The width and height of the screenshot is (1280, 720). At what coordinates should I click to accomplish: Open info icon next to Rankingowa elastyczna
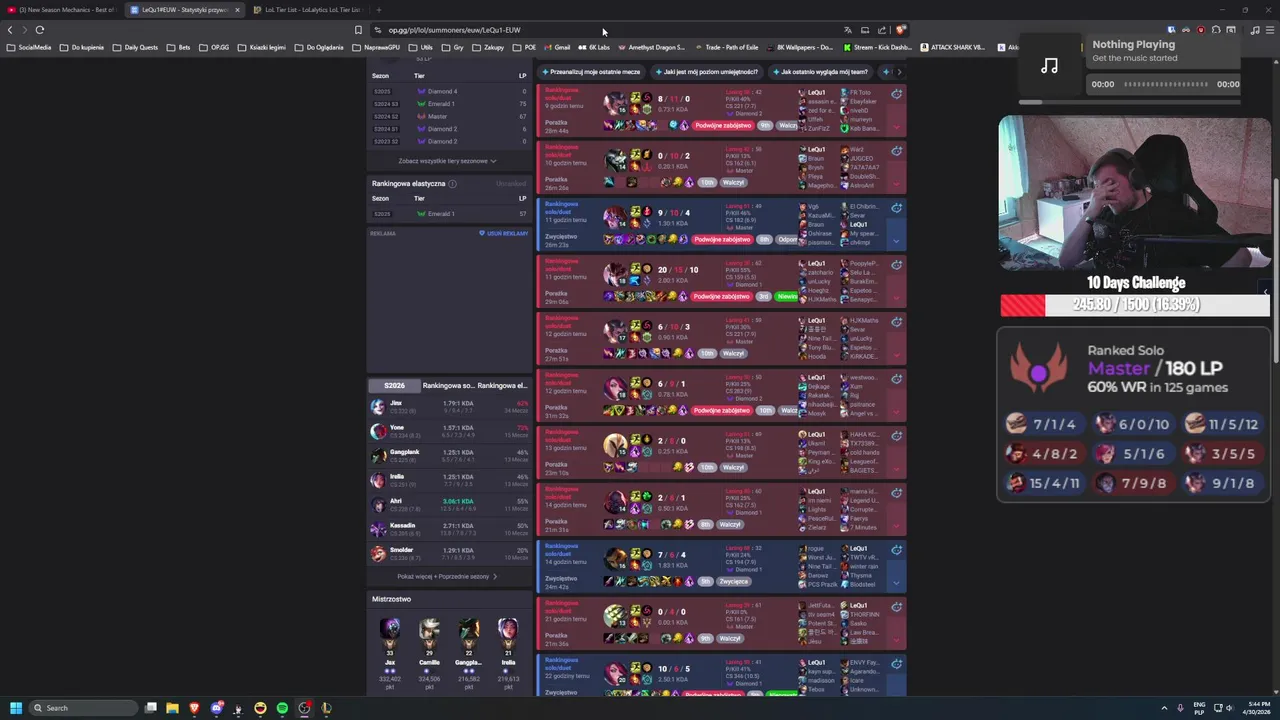point(452,184)
